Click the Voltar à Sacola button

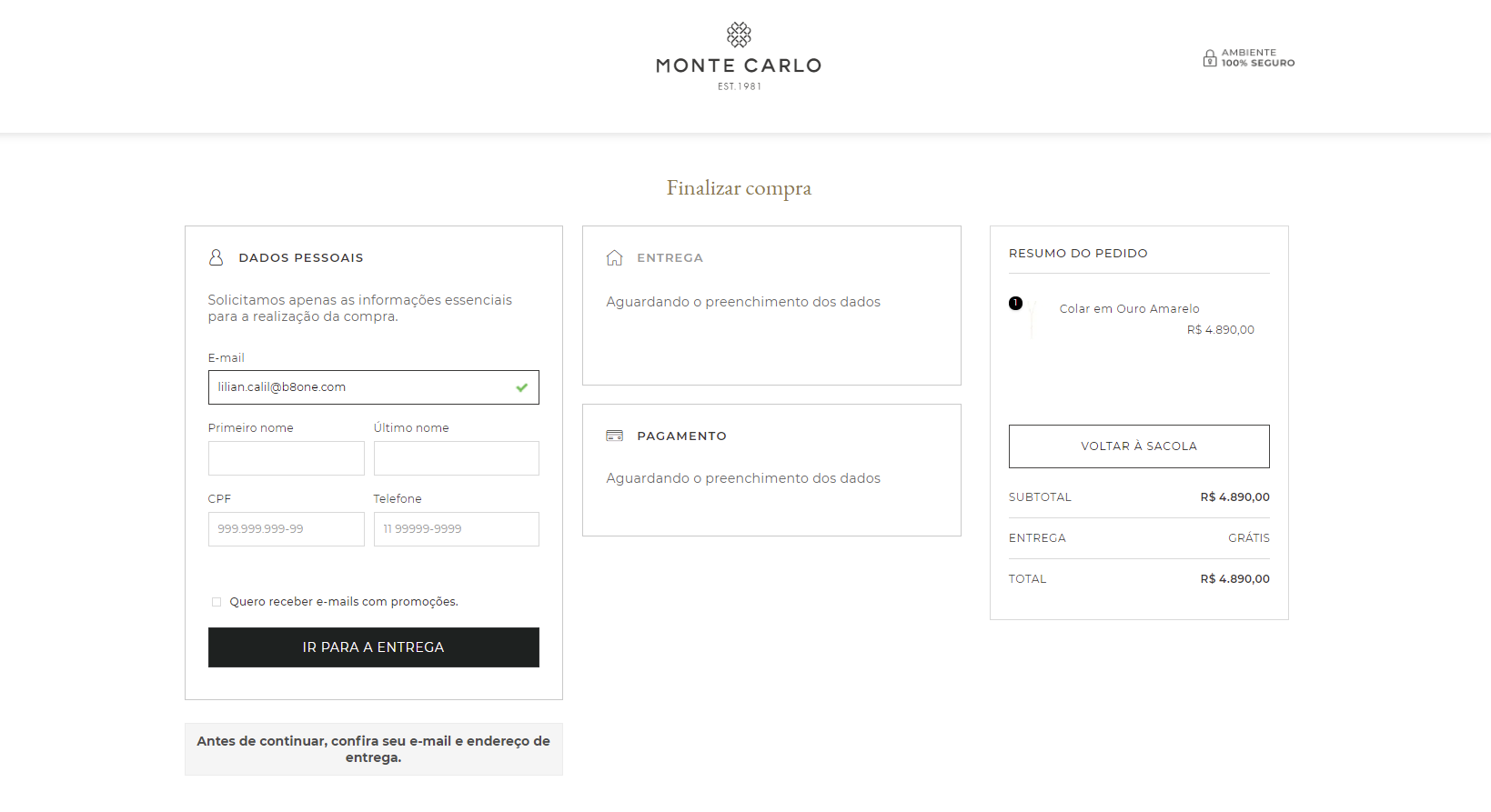(x=1139, y=446)
